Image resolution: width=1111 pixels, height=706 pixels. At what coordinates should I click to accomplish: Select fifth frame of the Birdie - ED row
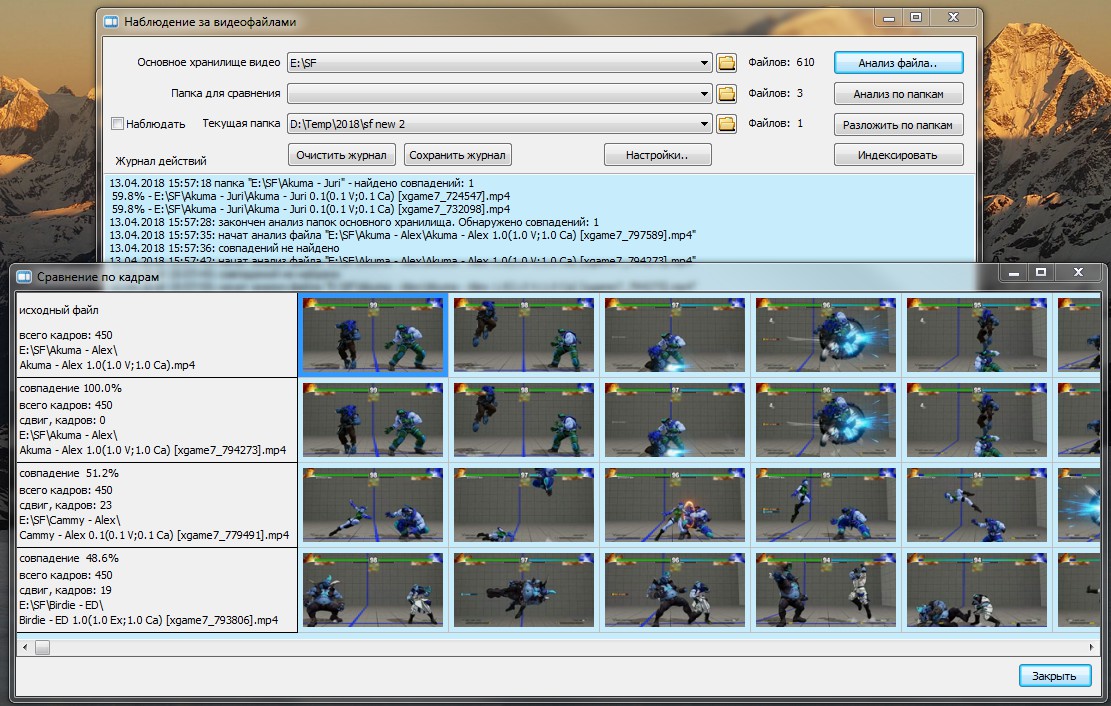[x=976, y=590]
